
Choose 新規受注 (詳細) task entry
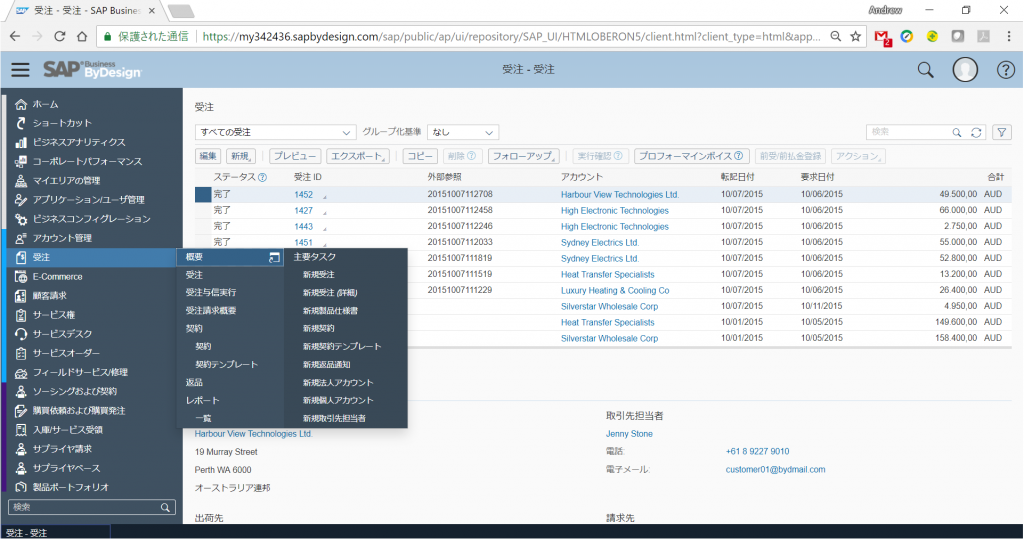click(330, 293)
